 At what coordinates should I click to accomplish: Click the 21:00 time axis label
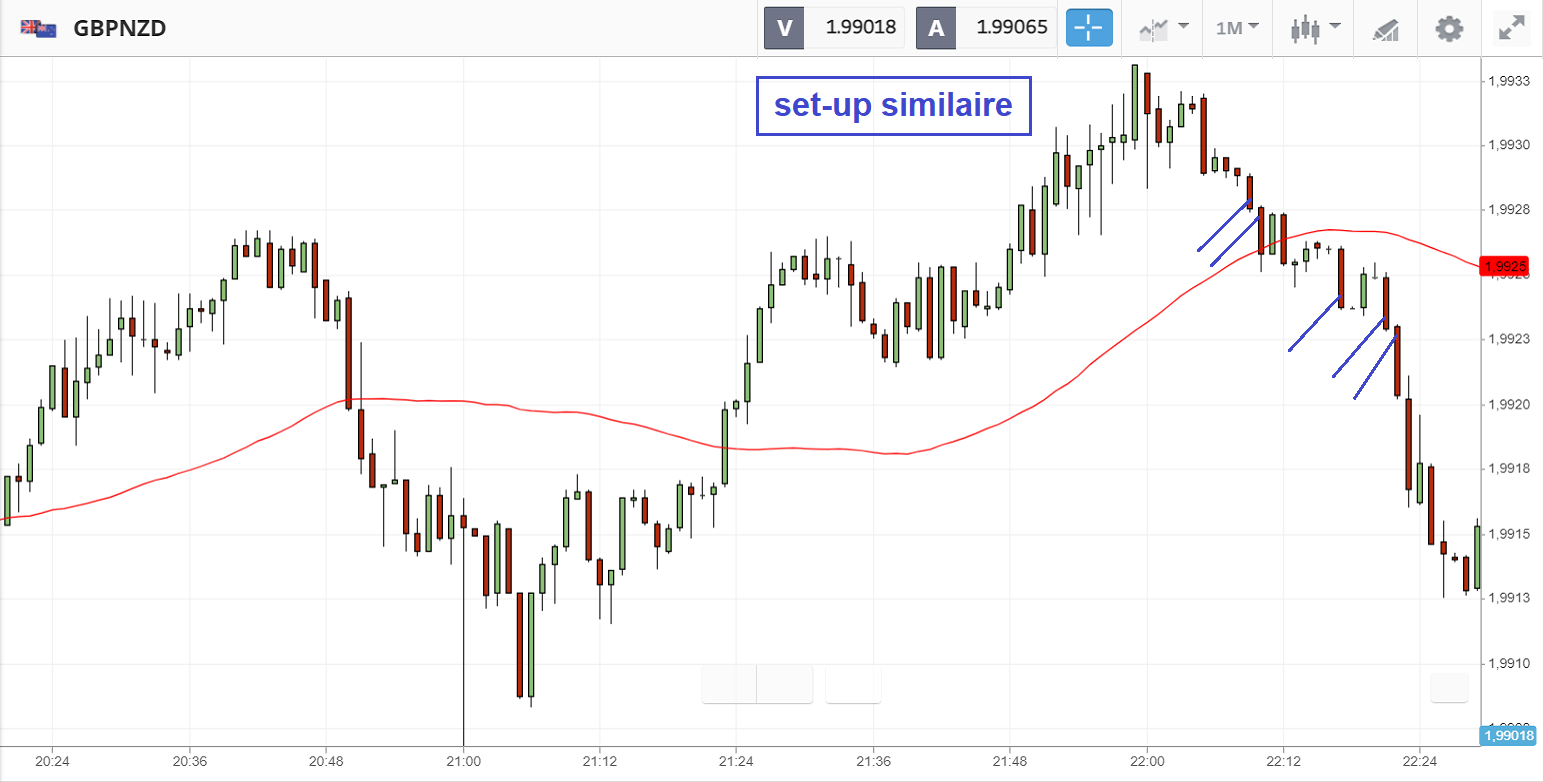tap(463, 764)
